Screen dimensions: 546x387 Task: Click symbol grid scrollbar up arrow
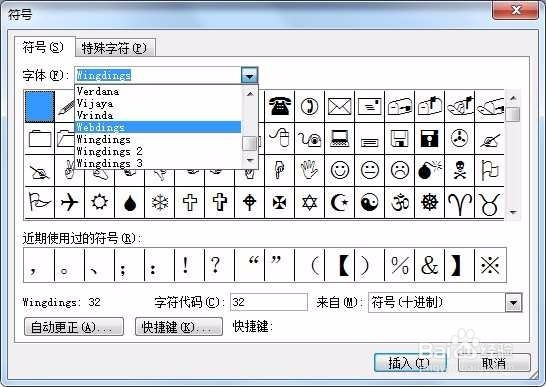(x=513, y=98)
